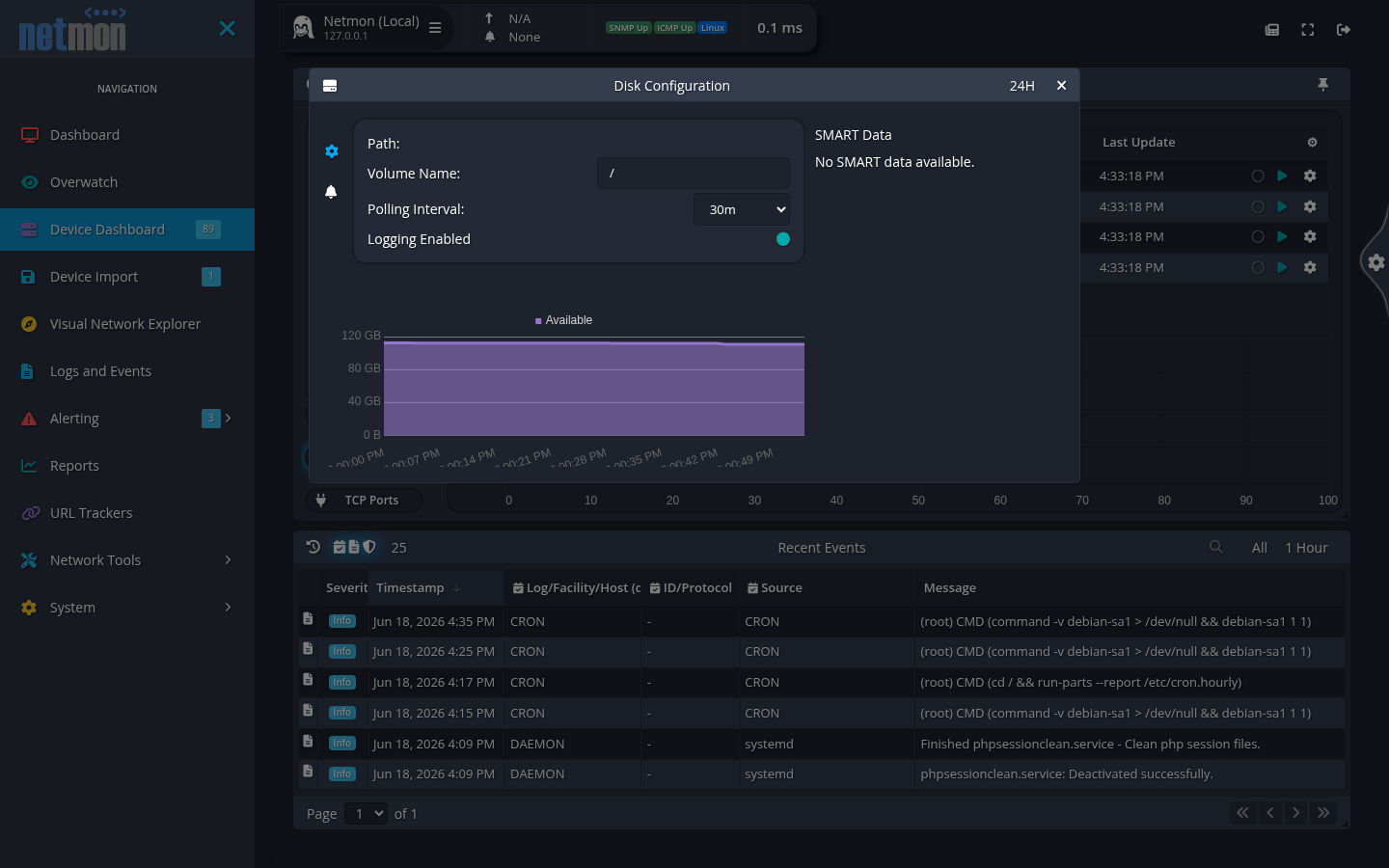Select the bell alerts tab in Disk Configuration
The image size is (1389, 868).
pos(331,192)
